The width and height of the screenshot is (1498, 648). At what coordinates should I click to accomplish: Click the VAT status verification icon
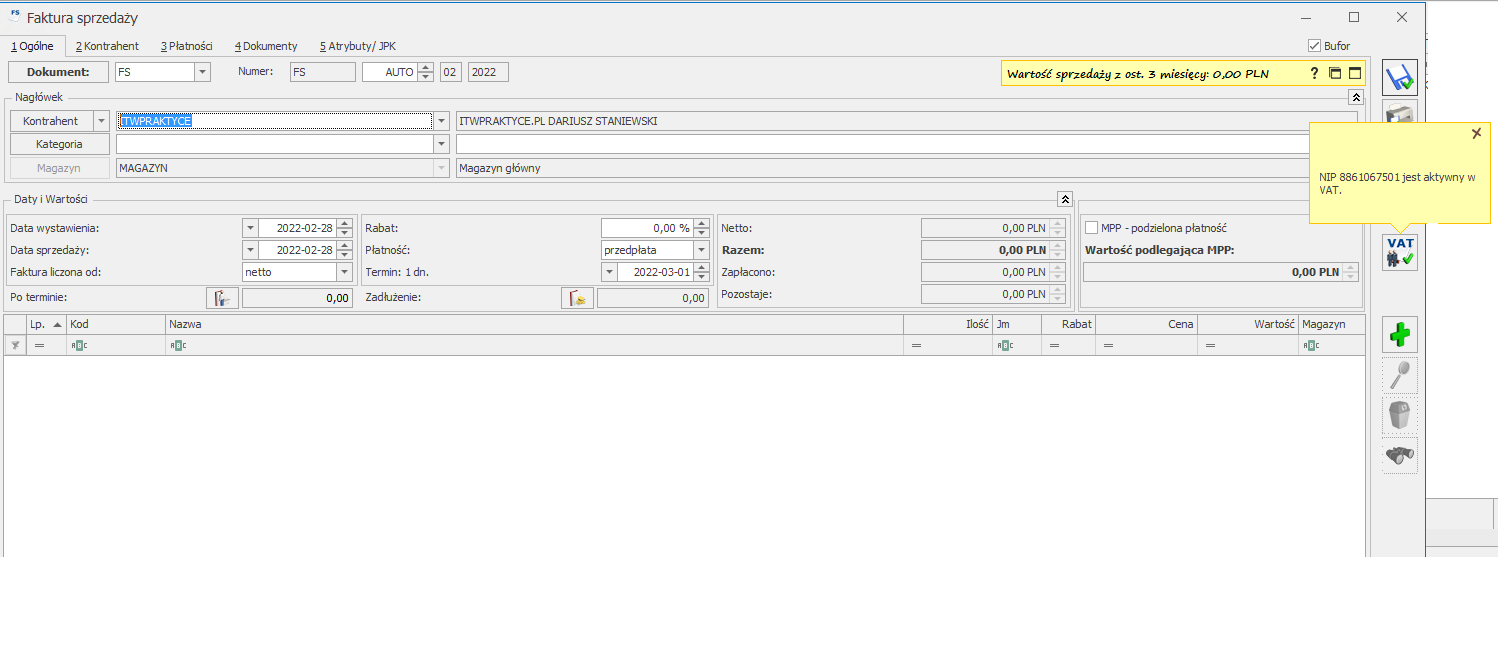point(1400,252)
